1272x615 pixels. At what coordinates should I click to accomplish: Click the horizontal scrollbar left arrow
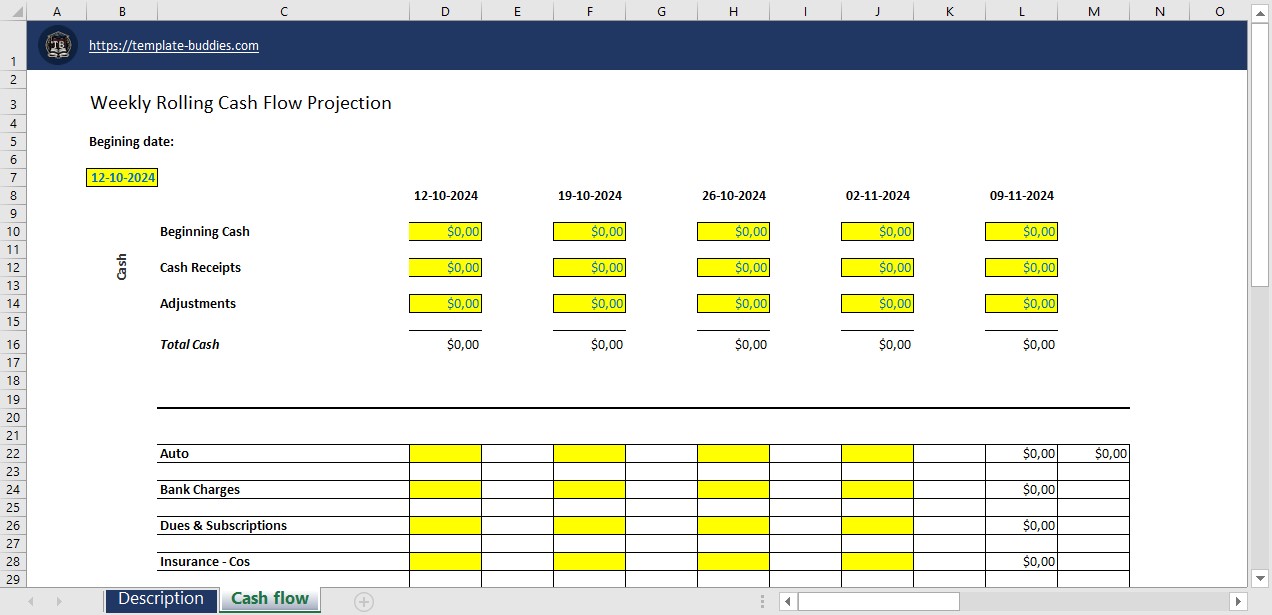click(x=789, y=601)
